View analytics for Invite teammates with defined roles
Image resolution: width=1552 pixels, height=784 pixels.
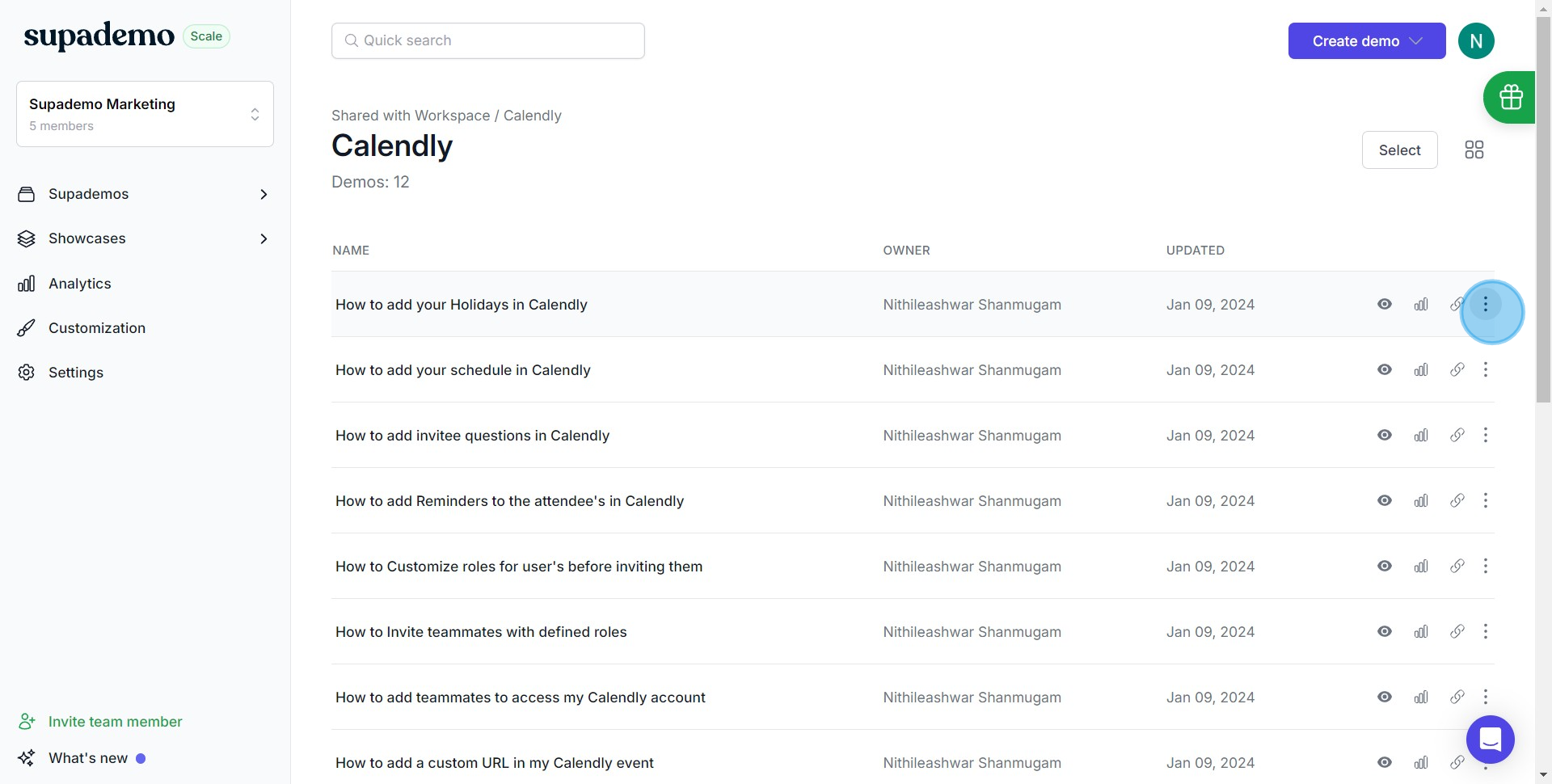(x=1421, y=631)
